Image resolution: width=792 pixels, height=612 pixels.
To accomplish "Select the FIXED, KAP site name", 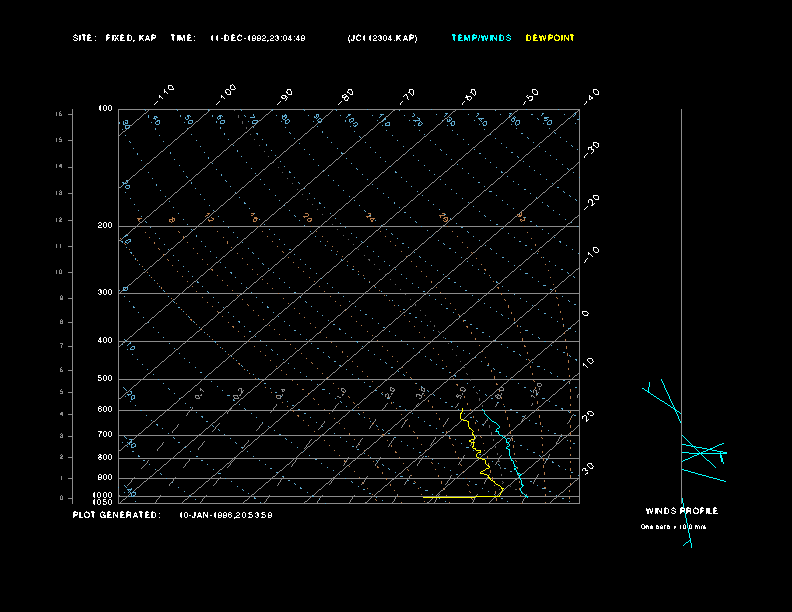I will pos(131,38).
